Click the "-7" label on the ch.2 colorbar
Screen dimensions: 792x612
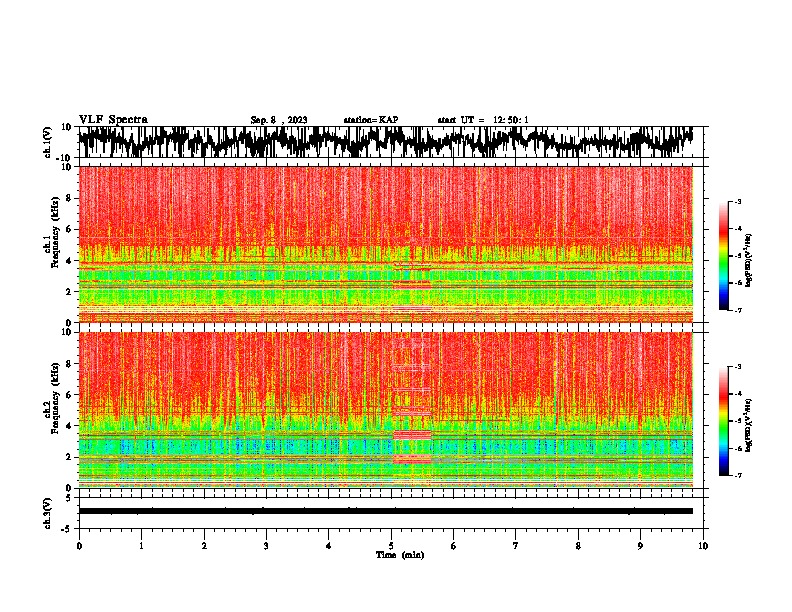[x=738, y=475]
